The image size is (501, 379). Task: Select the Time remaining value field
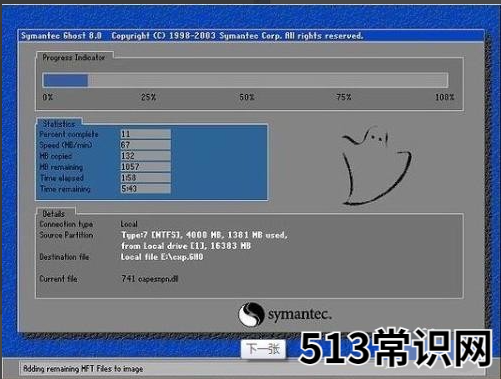tap(146, 189)
